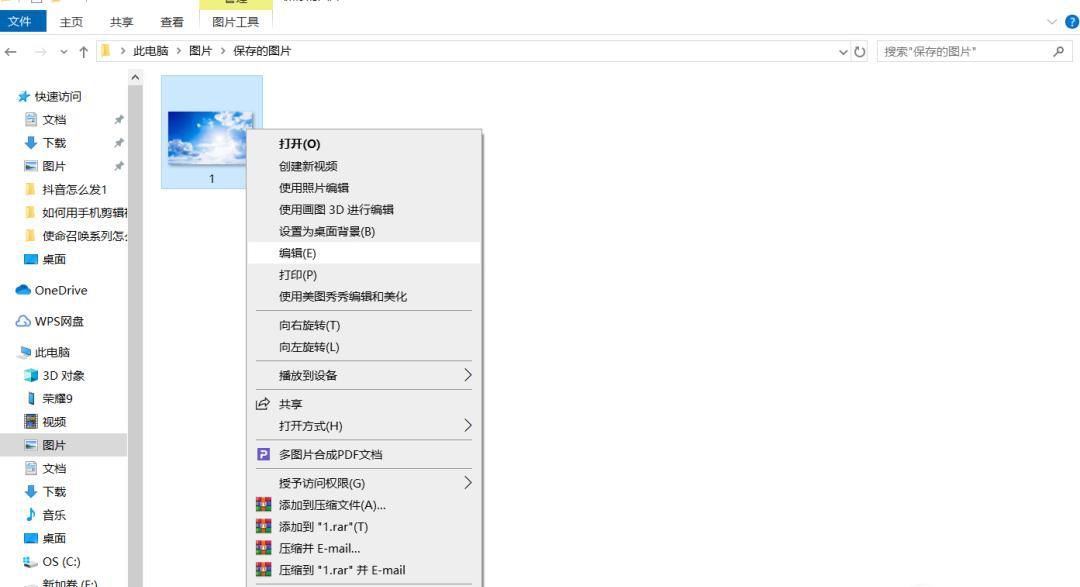Switch to the 共享 ribbon tab
This screenshot has height=587, width=1080.
121,22
